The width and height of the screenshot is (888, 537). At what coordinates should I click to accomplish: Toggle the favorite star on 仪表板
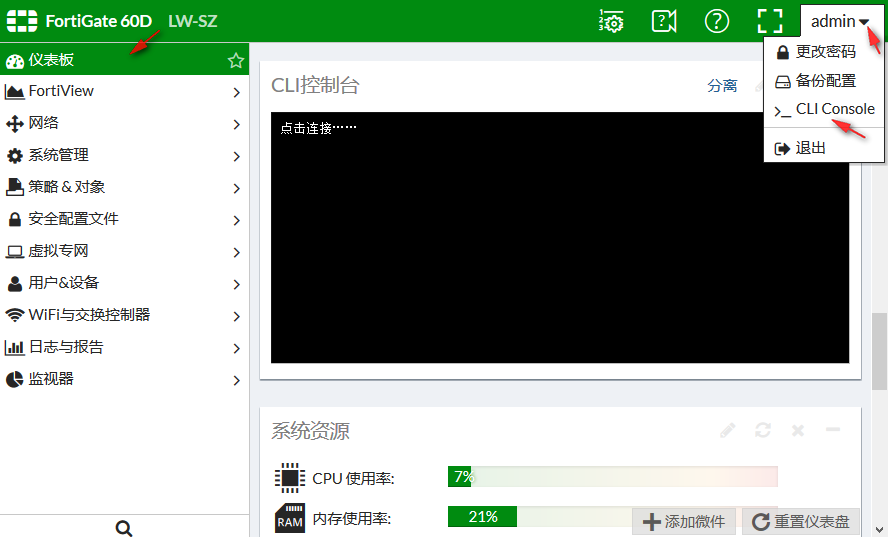point(236,60)
